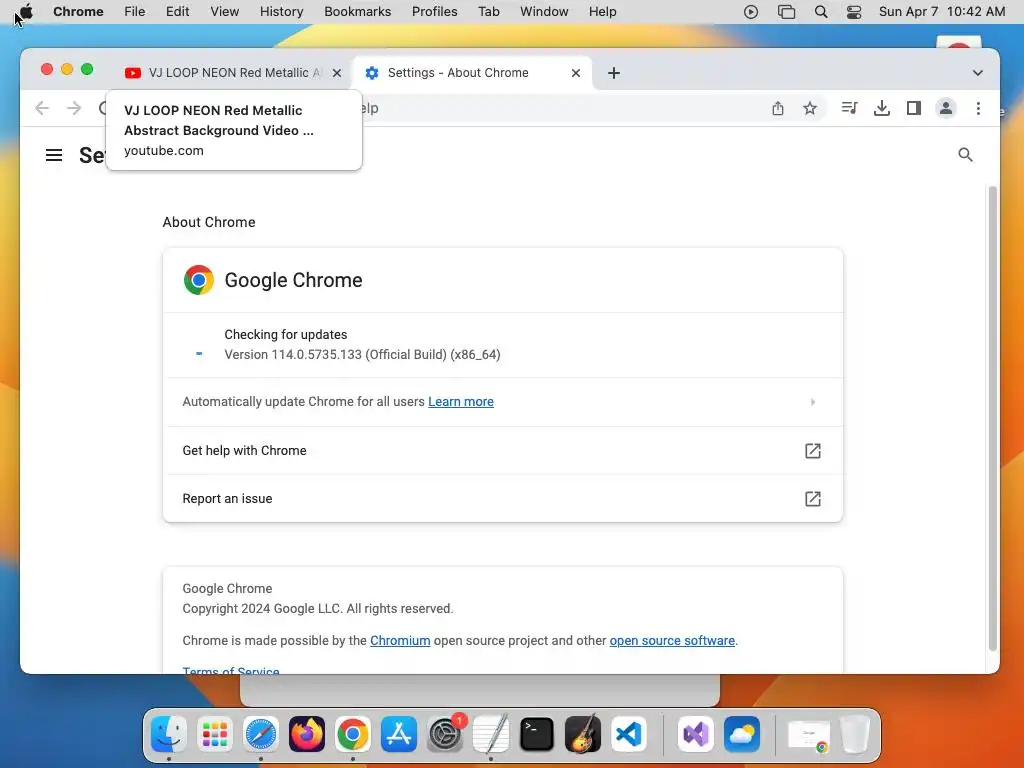Select the Settings - About Chrome tab

click(472, 73)
